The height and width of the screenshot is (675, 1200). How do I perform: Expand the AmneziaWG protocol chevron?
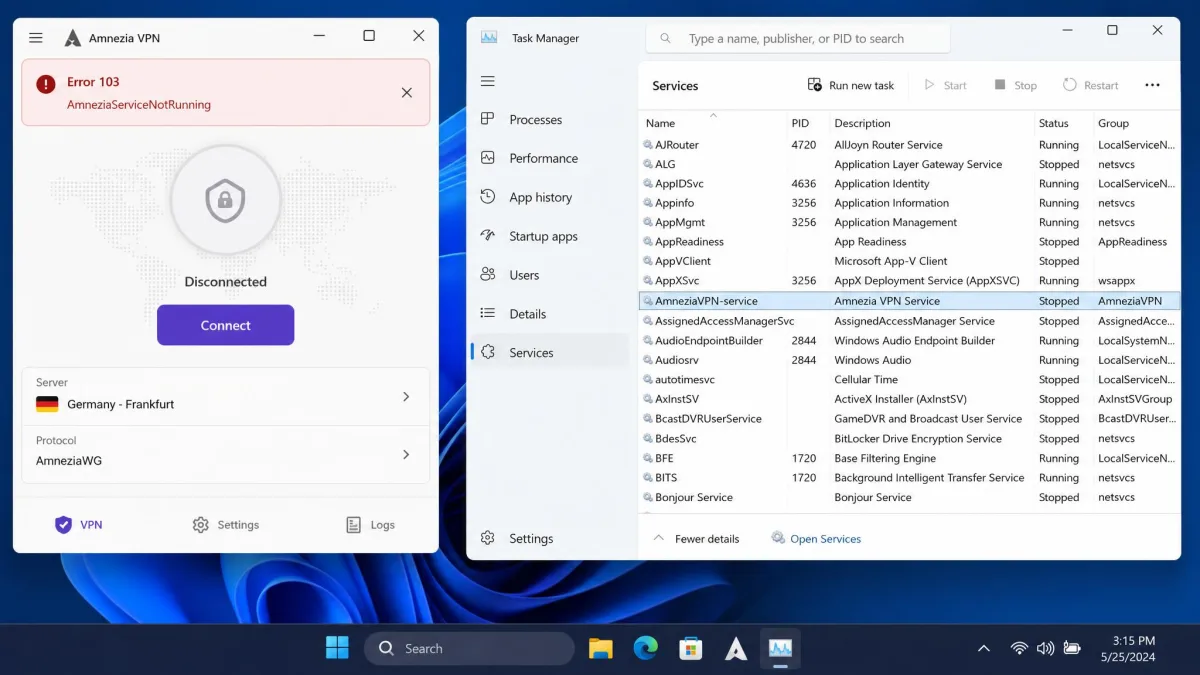(406, 454)
